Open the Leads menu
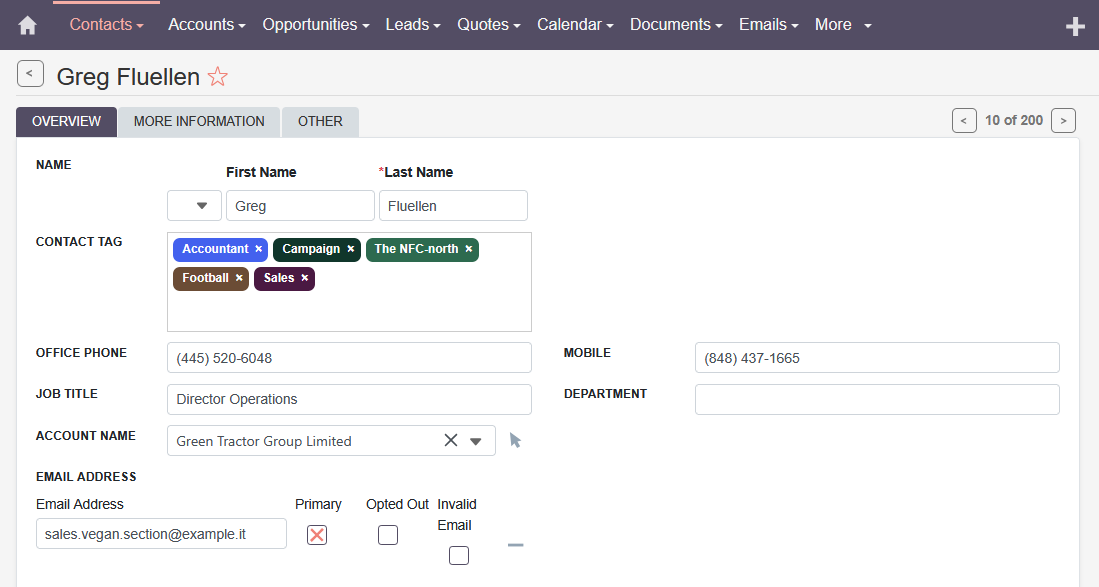The image size is (1099, 587). (x=413, y=25)
